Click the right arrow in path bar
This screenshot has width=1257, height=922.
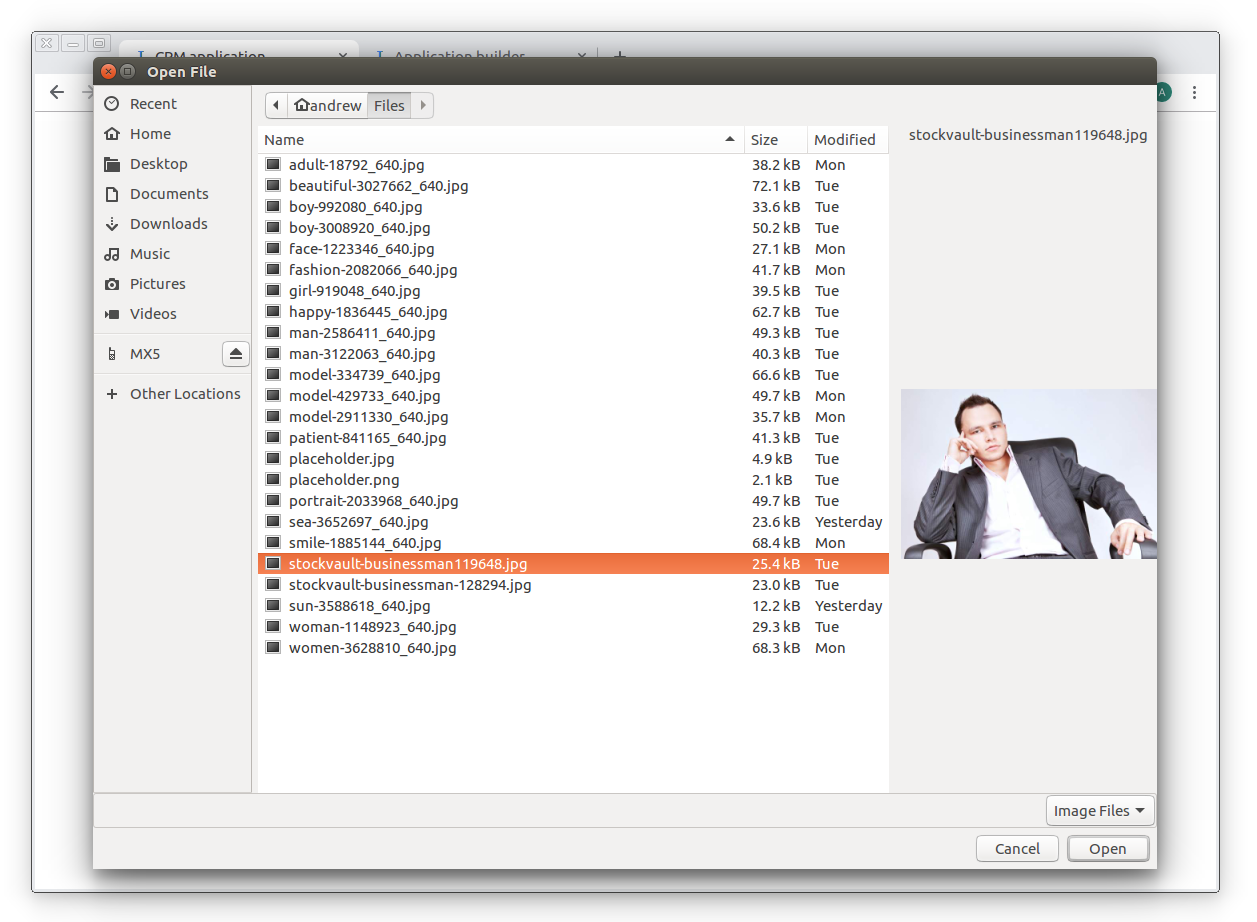tap(423, 105)
